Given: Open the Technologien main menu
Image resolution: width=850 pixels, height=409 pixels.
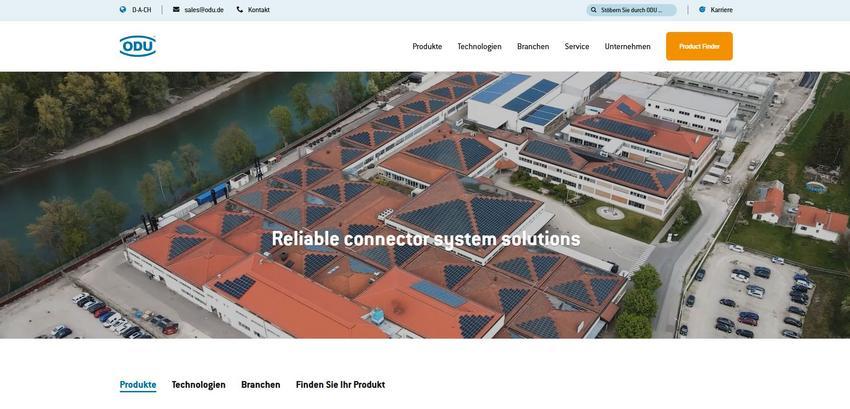Looking at the screenshot, I should [479, 47].
